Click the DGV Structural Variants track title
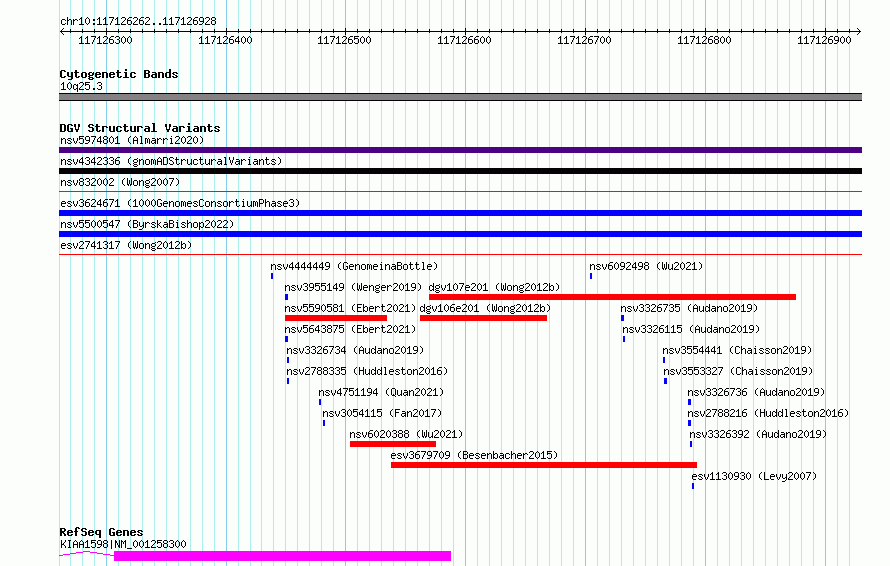This screenshot has width=890, height=566. (x=140, y=128)
